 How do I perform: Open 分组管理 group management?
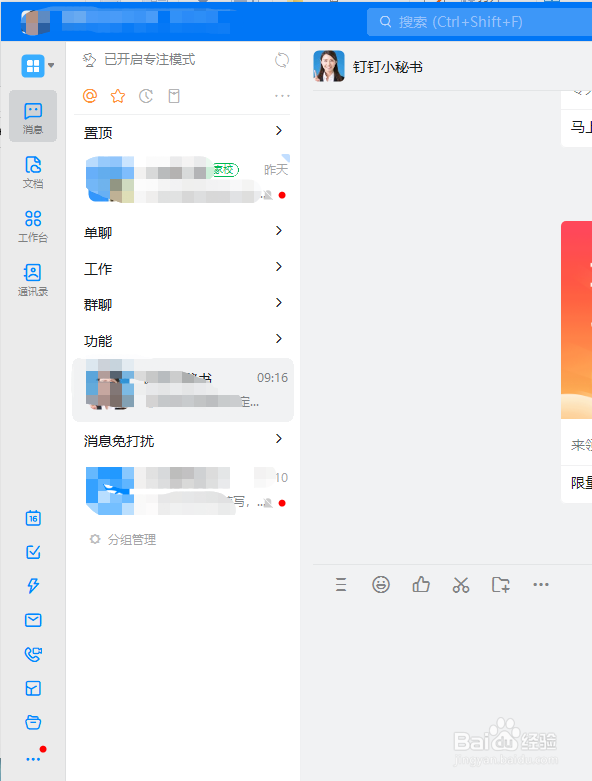tap(123, 539)
